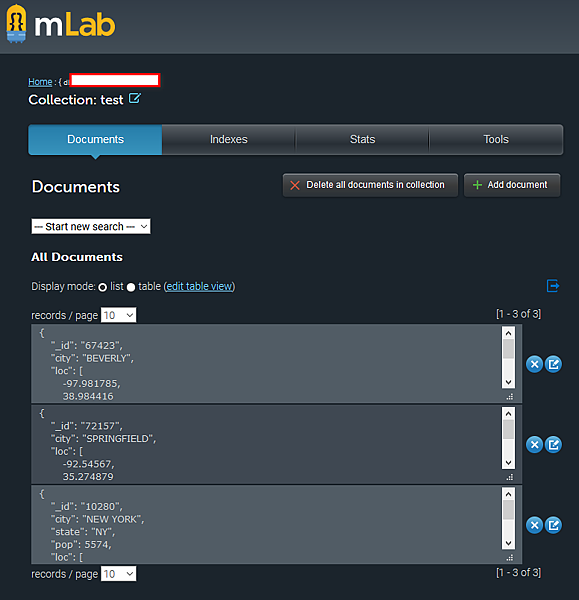Click the 35.274879 coordinate value
The image size is (579, 600).
point(88,477)
